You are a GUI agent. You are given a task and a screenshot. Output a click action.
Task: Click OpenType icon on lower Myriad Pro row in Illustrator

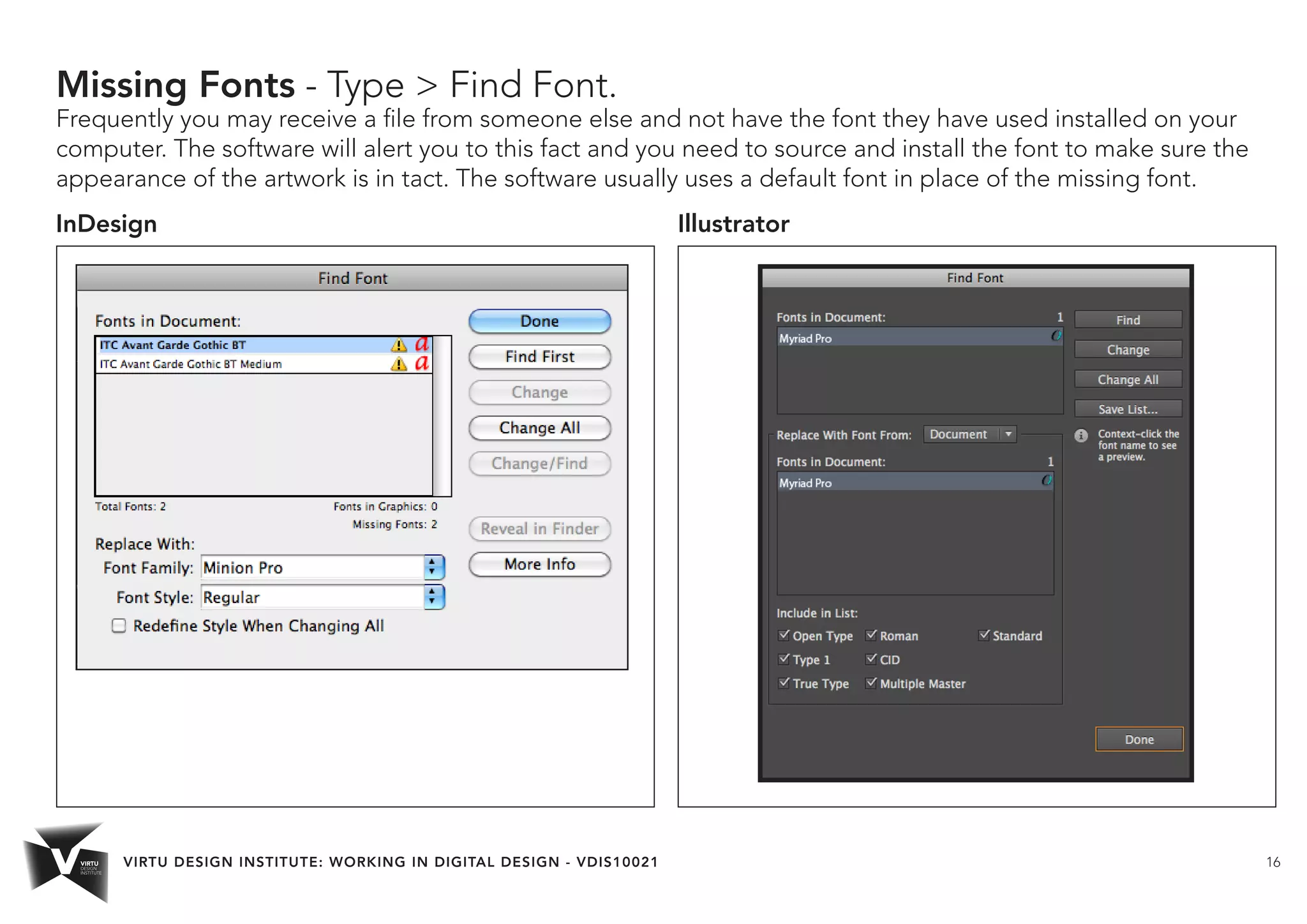click(1047, 481)
